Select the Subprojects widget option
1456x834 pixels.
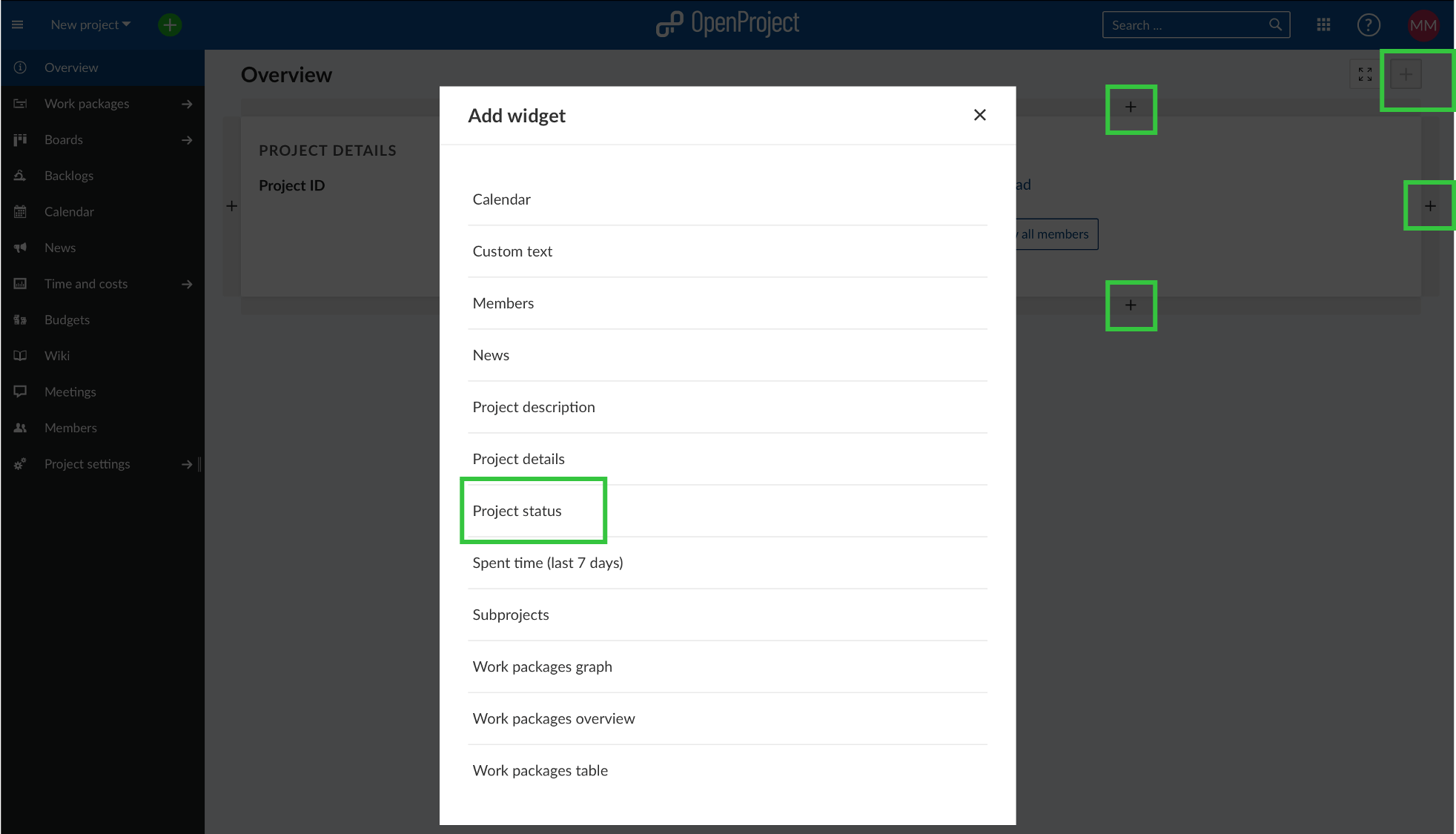pyautogui.click(x=510, y=614)
